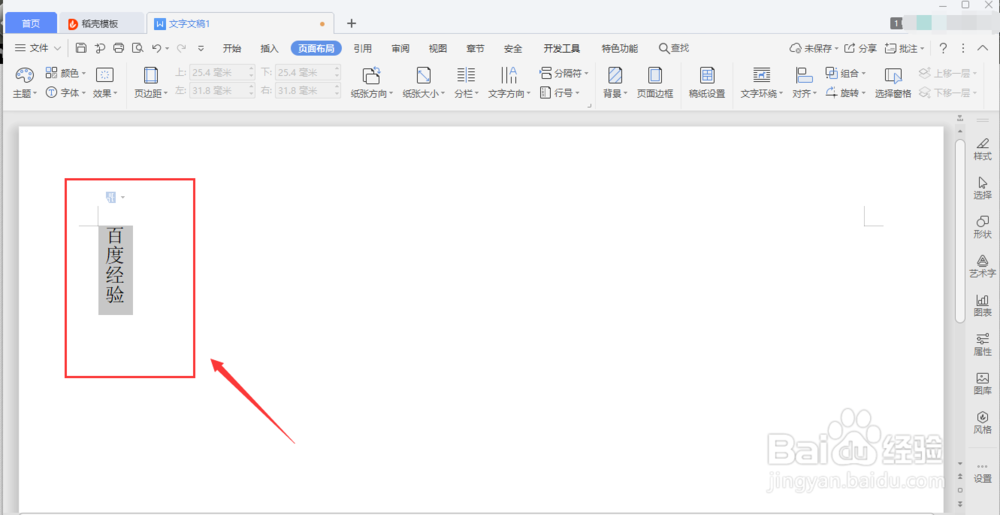Open the page setup dialog launcher
1000x515 pixels.
coord(589,106)
